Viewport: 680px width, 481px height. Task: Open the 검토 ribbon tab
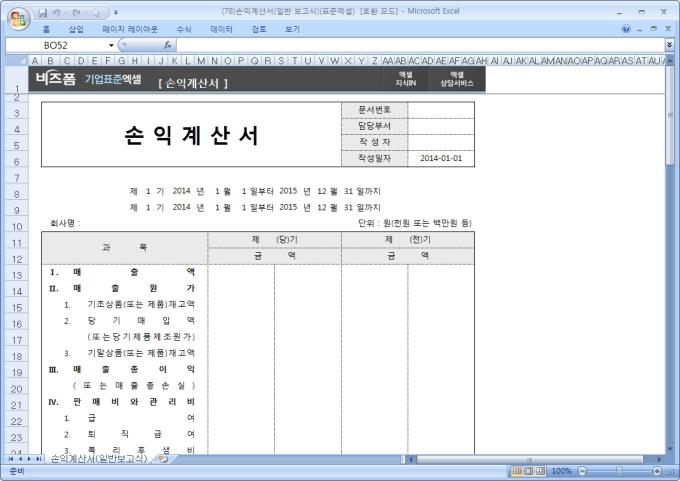[x=259, y=29]
